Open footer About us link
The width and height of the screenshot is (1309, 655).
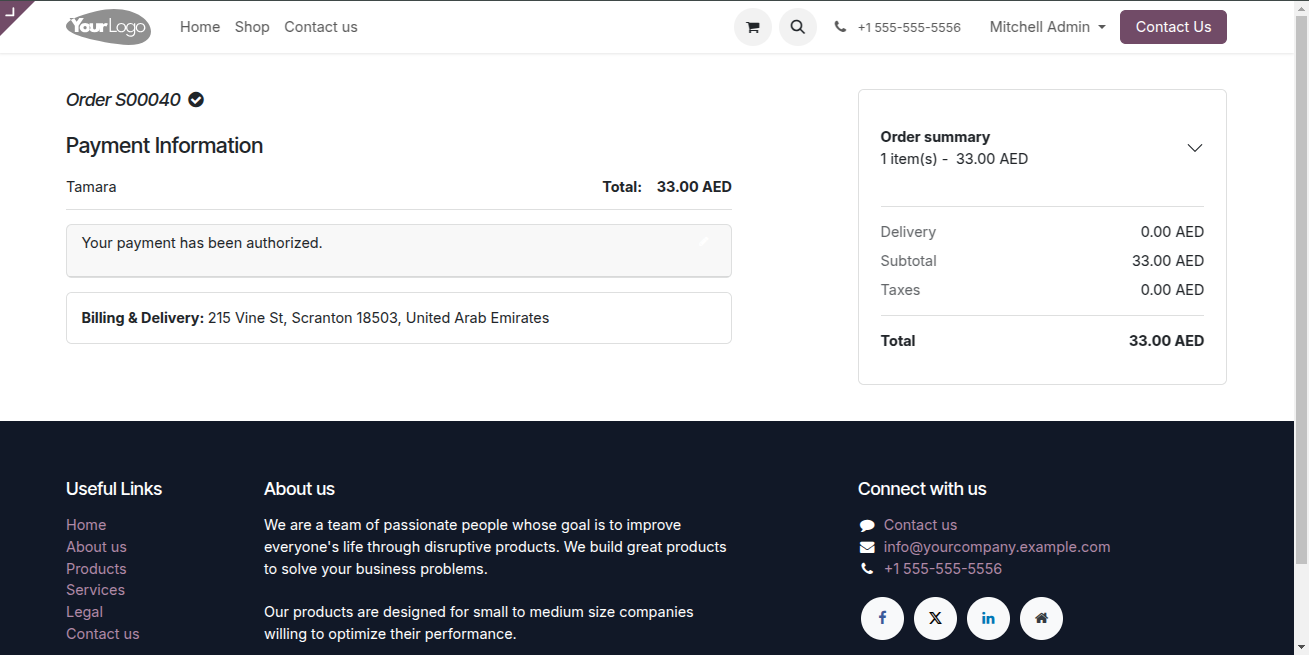[x=96, y=547]
